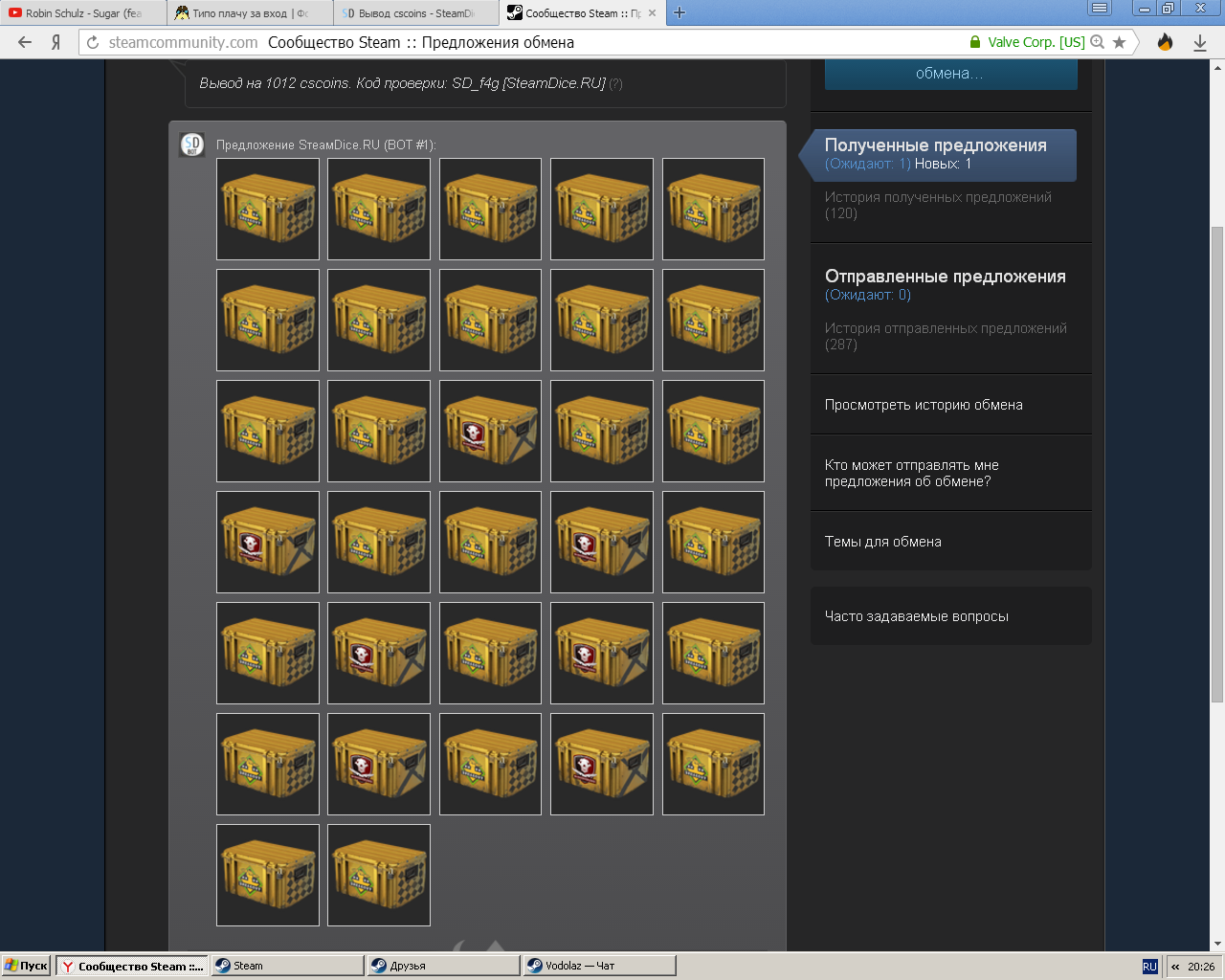Close the Сообщество Steam browser tab

[x=653, y=13]
